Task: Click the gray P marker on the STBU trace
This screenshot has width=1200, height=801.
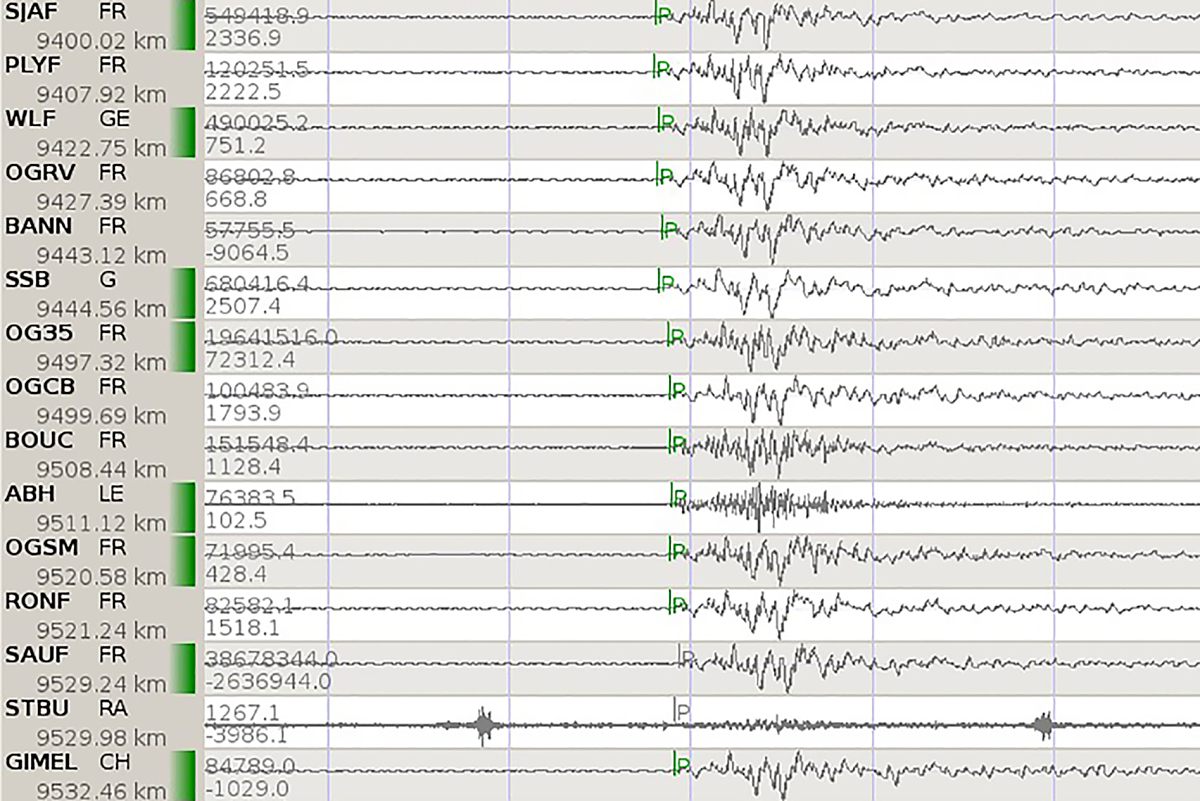Action: 682,710
